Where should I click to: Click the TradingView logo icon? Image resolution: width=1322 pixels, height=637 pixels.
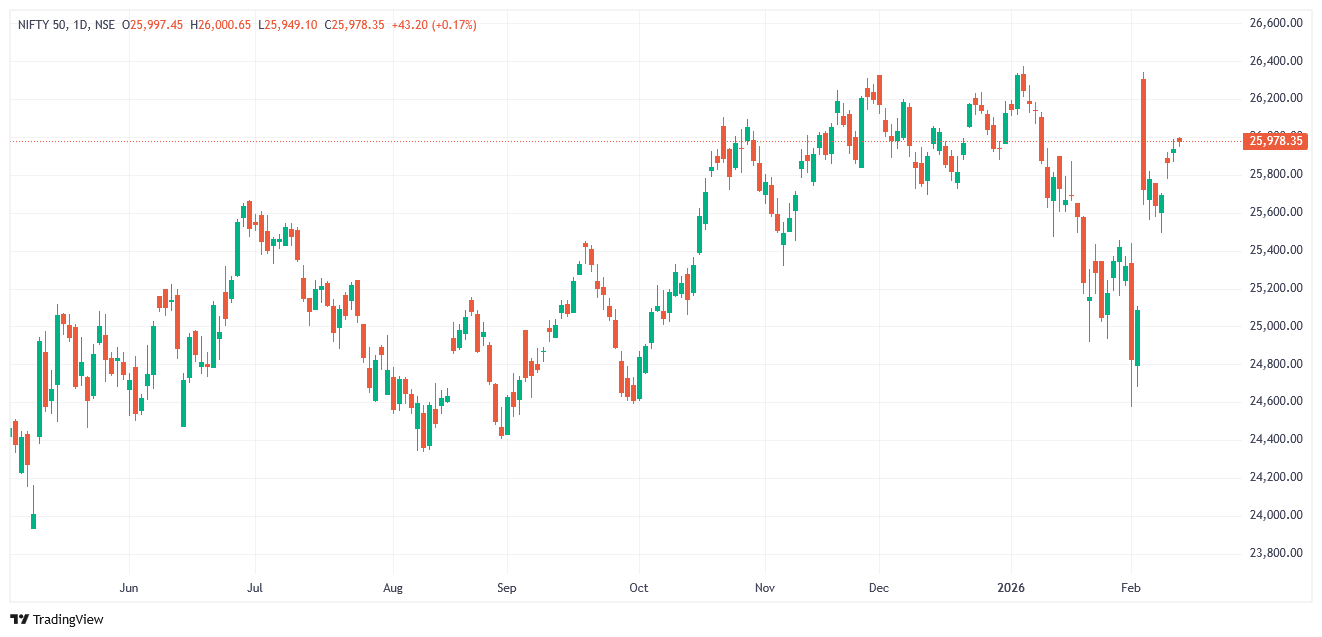20,619
